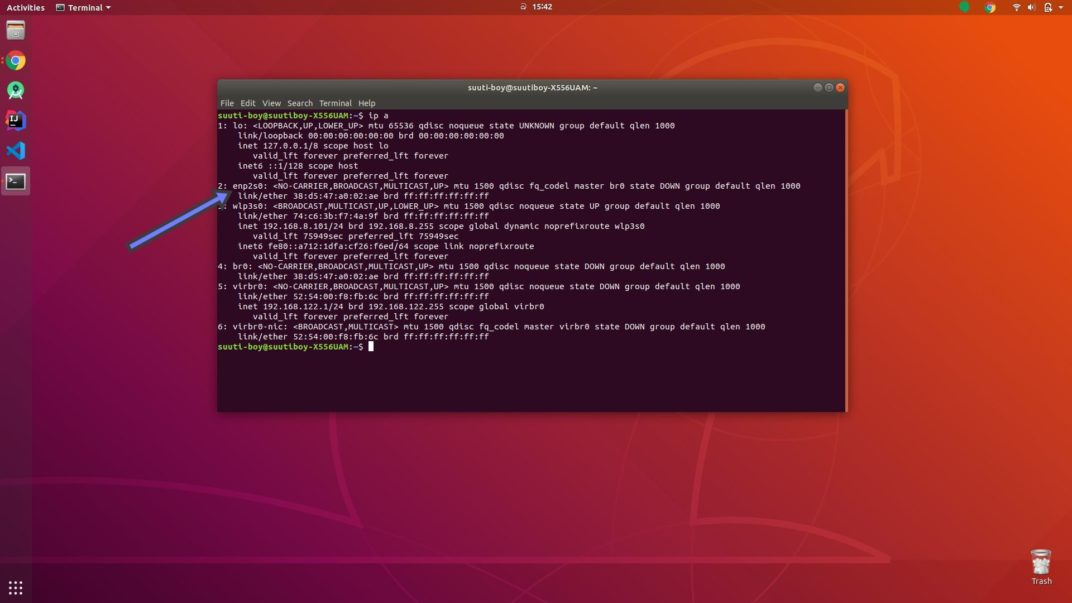Launch Android Studio from the dock
The height and width of the screenshot is (603, 1072).
(x=17, y=90)
